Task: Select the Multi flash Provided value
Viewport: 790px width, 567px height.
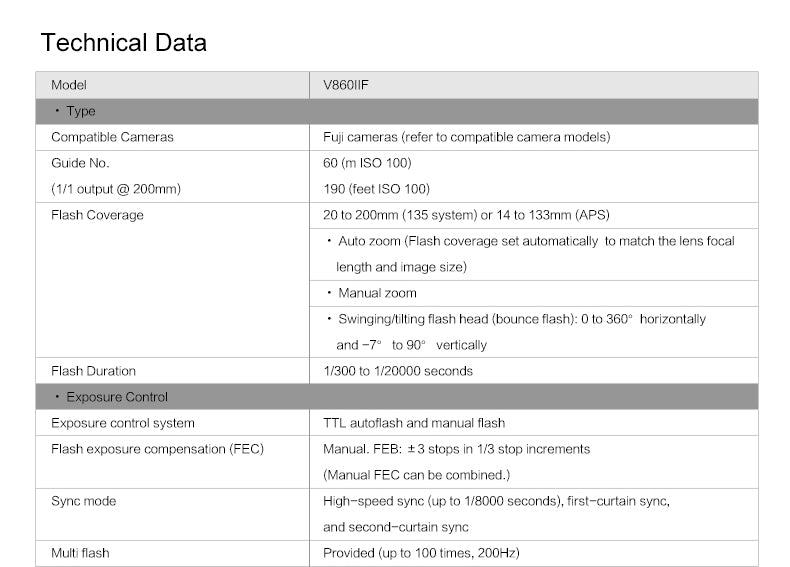Action: [421, 553]
